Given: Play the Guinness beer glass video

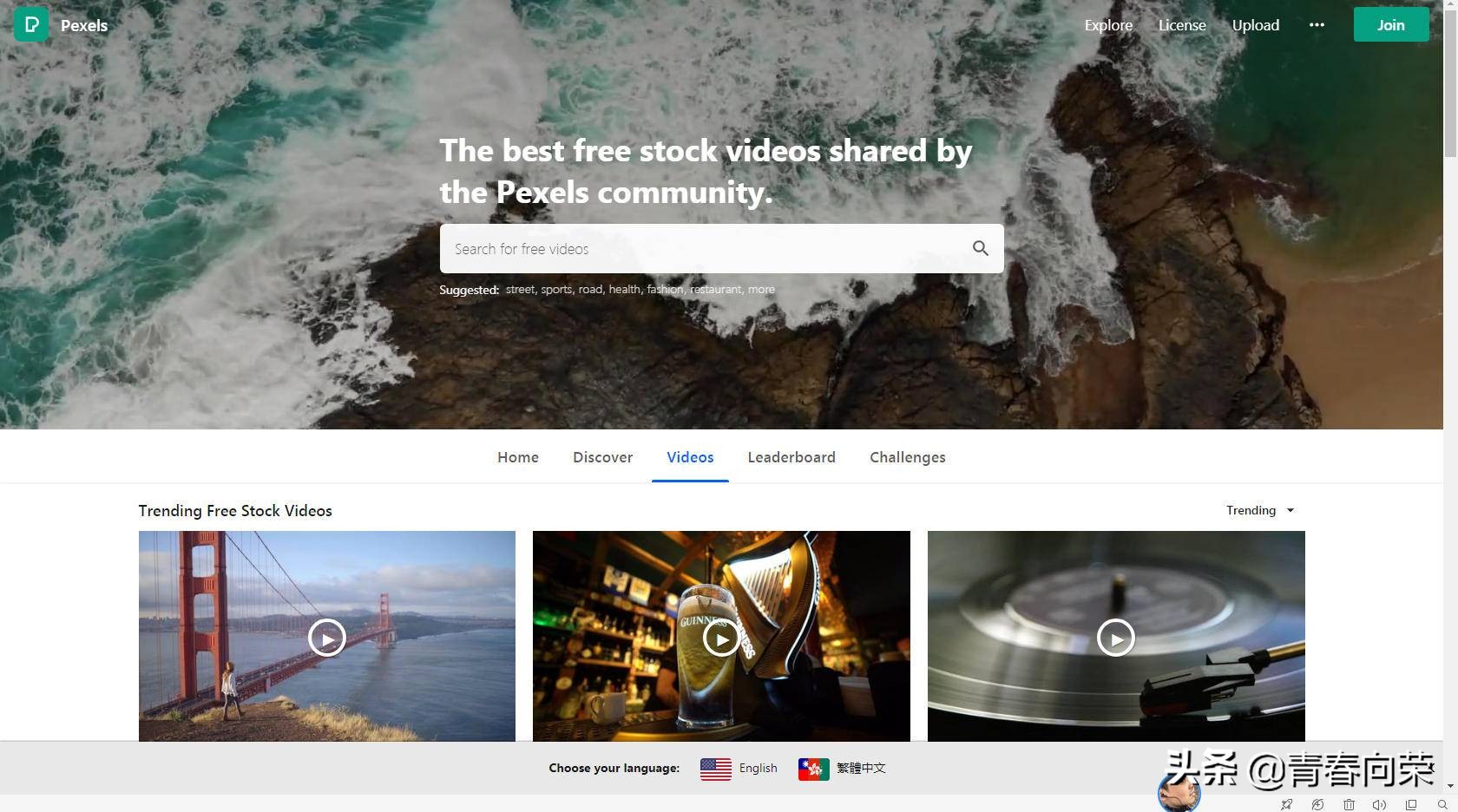Looking at the screenshot, I should (721, 638).
